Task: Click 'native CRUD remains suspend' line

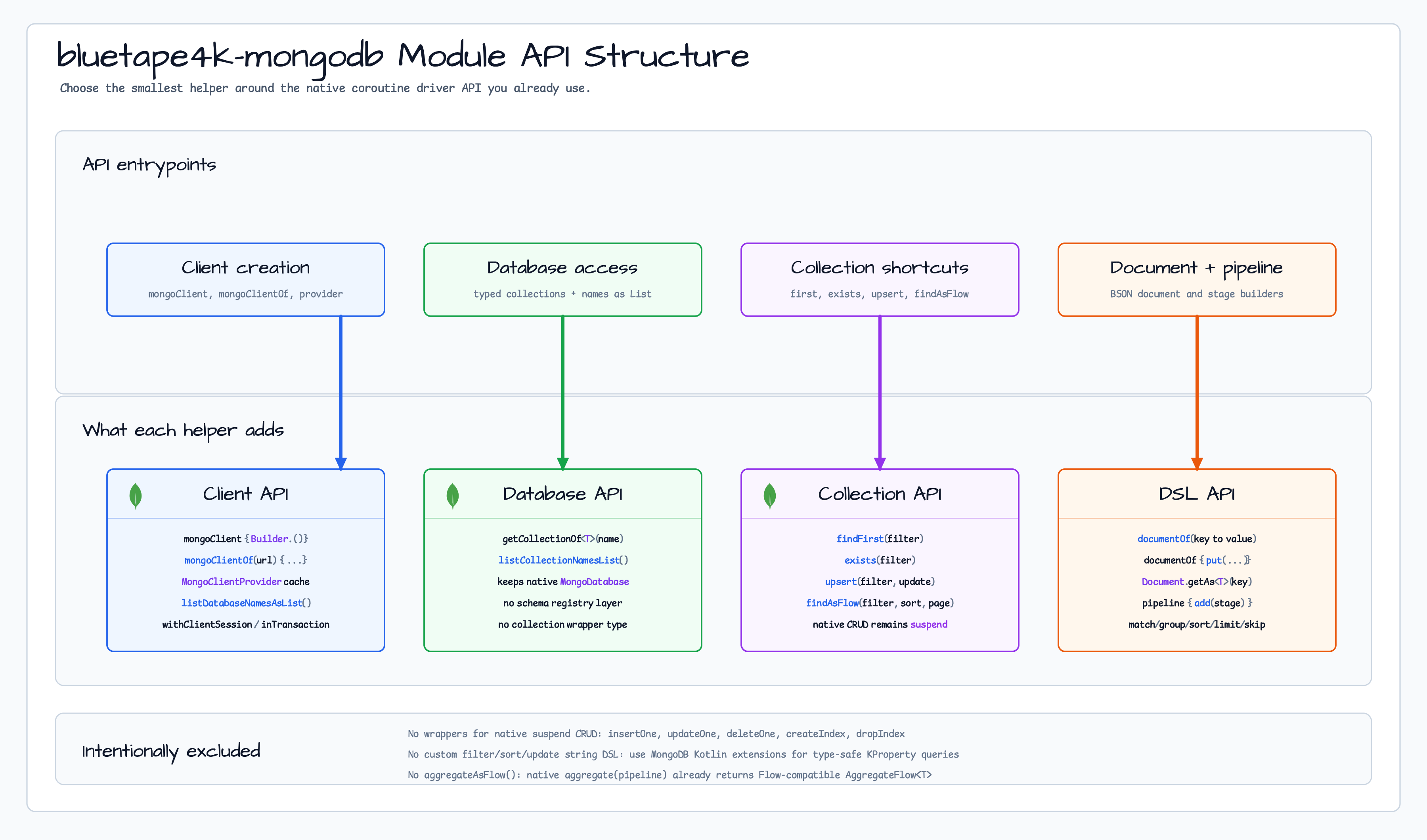Action: [880, 625]
